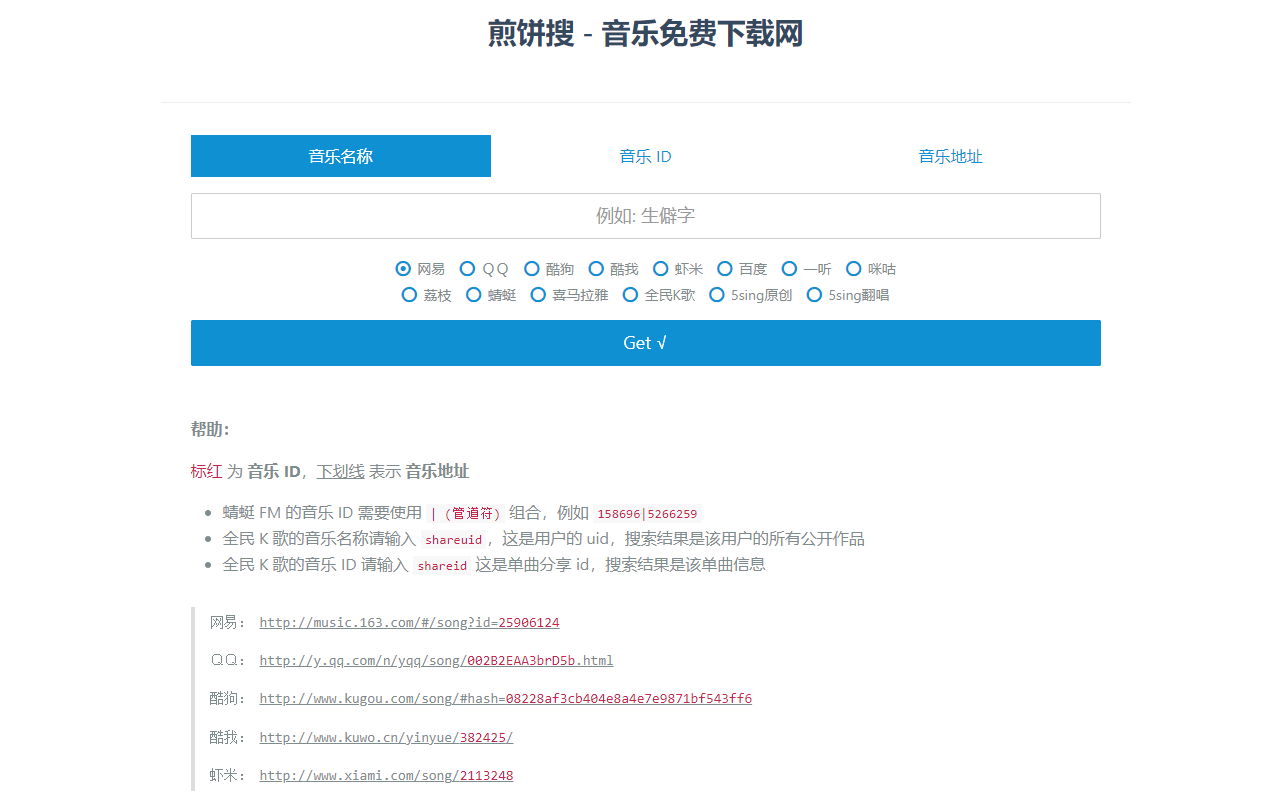Screen dimensions: 1286x791
Task: Pick the 酷我 radio option
Action: click(596, 268)
